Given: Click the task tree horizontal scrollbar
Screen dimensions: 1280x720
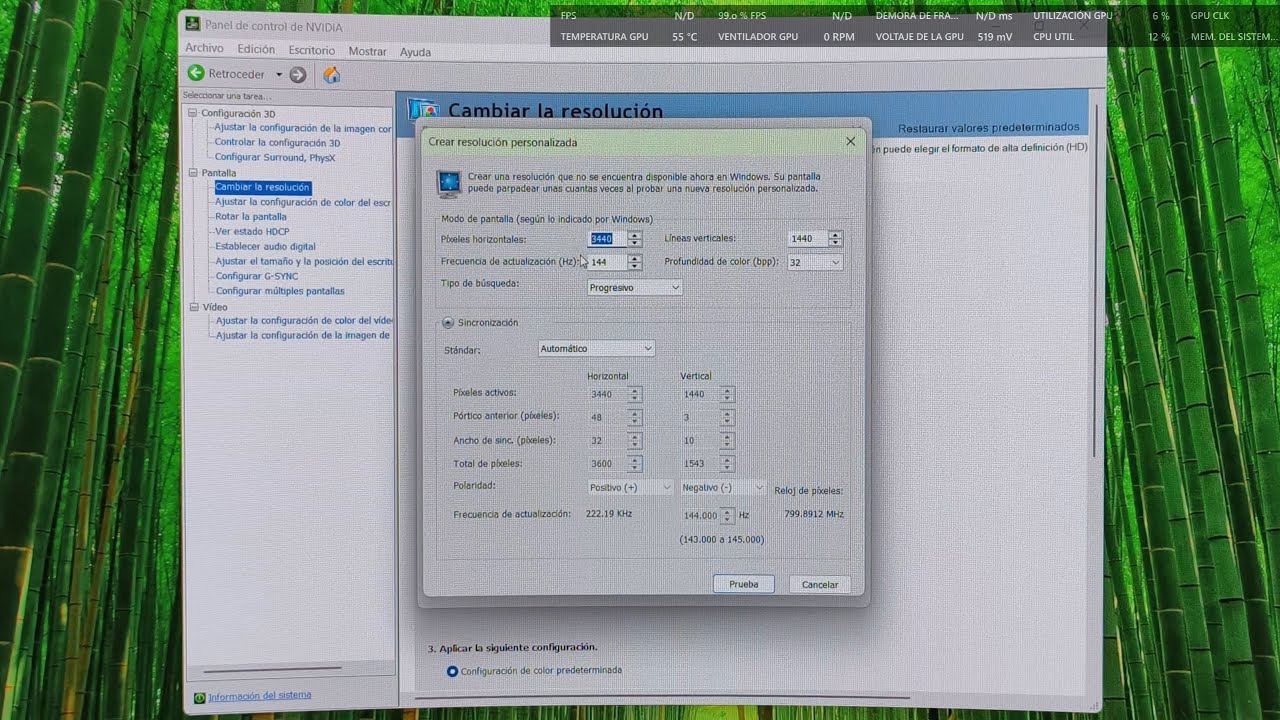Looking at the screenshot, I should (x=272, y=671).
